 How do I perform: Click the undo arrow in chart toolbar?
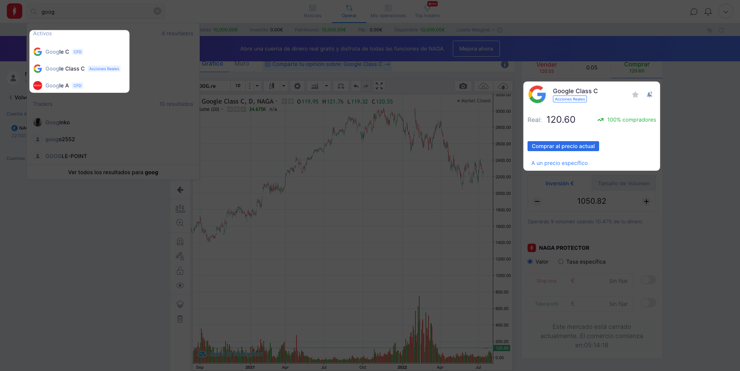pyautogui.click(x=355, y=86)
